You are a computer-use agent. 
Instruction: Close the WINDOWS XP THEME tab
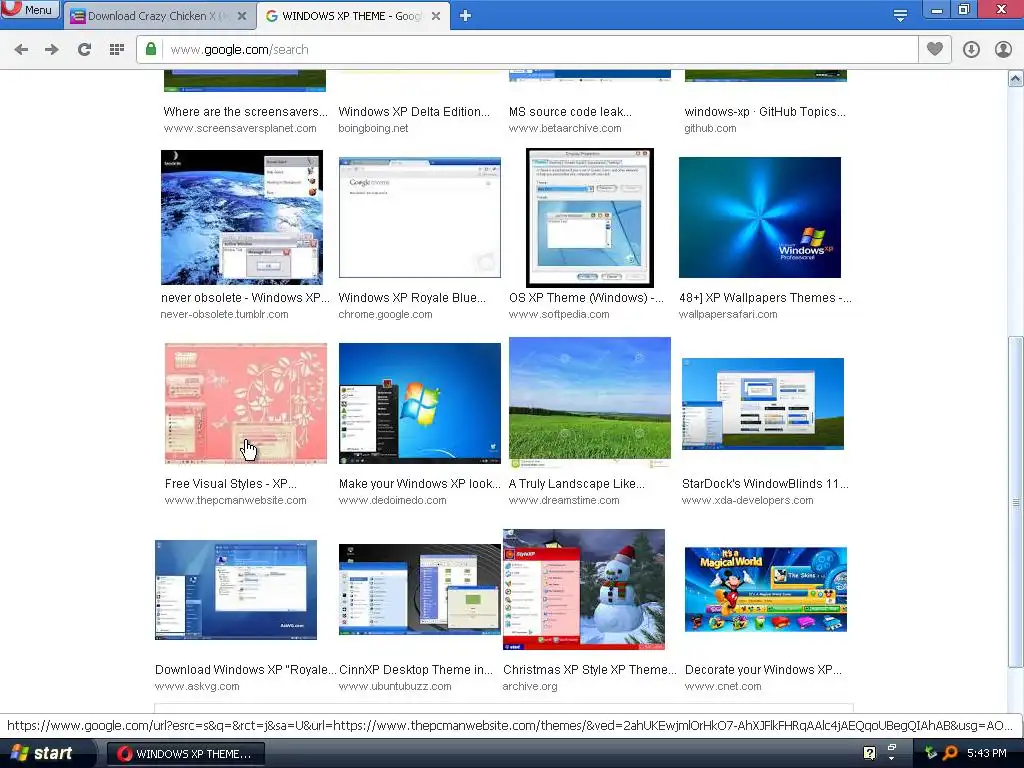[436, 16]
